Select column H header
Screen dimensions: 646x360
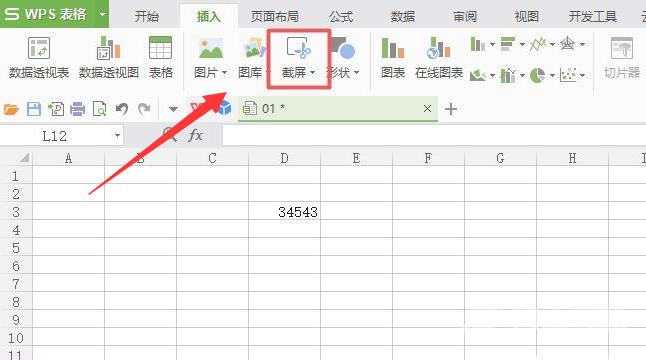[x=572, y=158]
